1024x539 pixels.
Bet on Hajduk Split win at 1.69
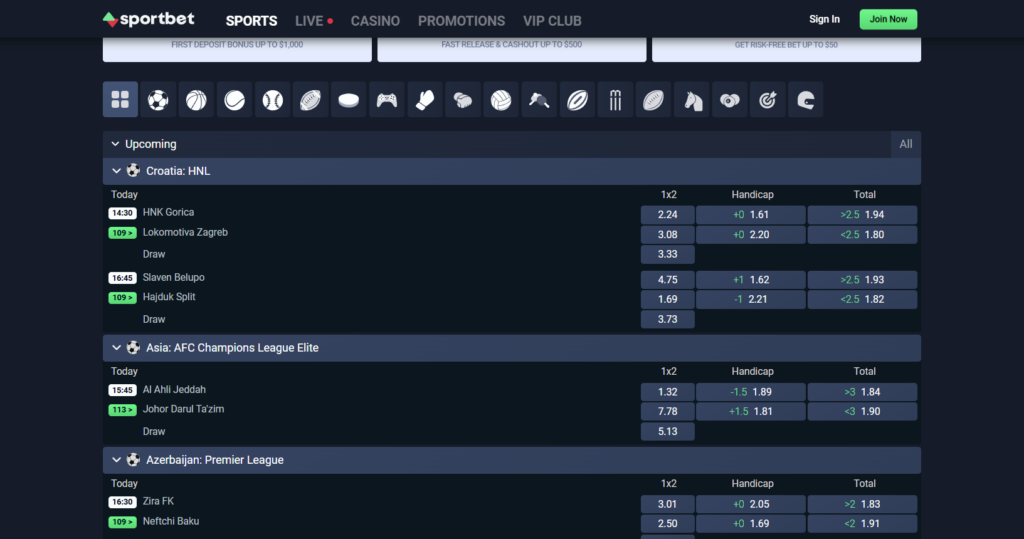[667, 299]
